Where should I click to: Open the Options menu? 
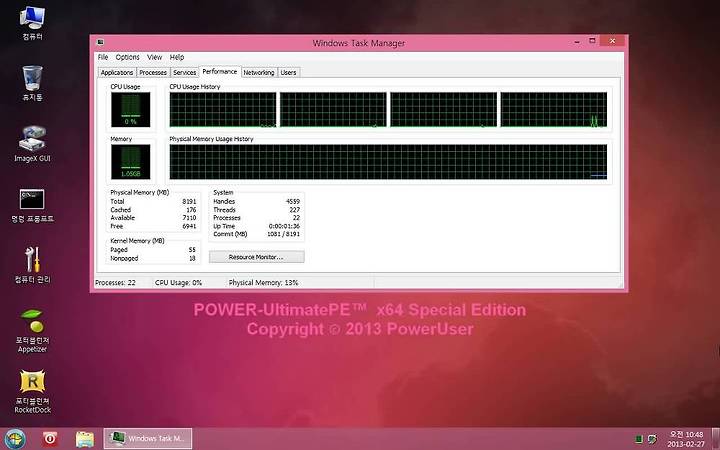(127, 57)
